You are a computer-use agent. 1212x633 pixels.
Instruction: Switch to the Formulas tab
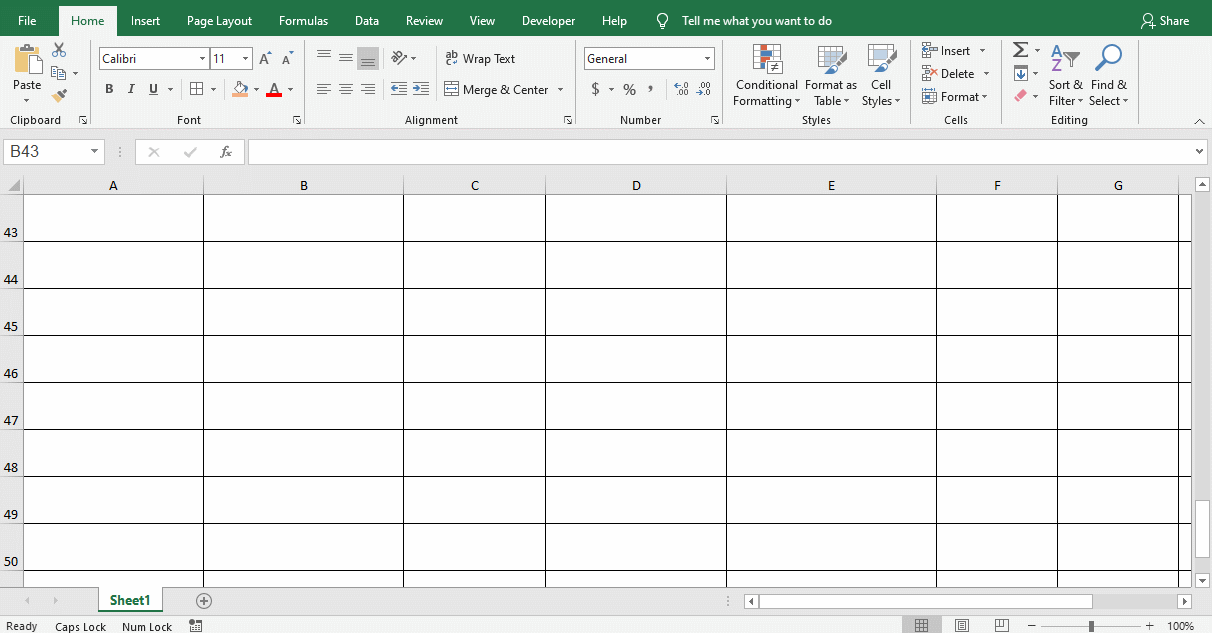(x=303, y=21)
